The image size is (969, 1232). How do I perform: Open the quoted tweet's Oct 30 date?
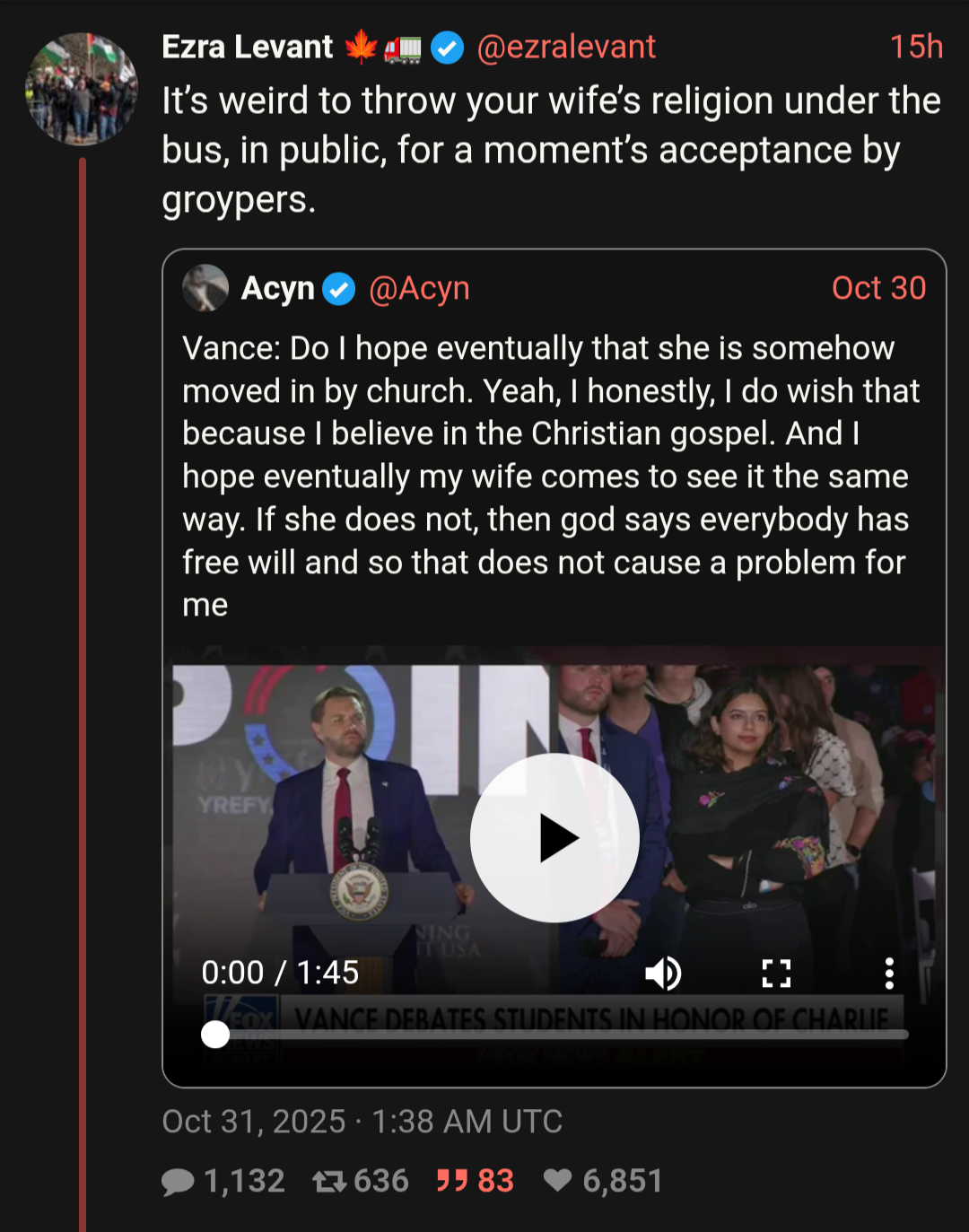878,288
